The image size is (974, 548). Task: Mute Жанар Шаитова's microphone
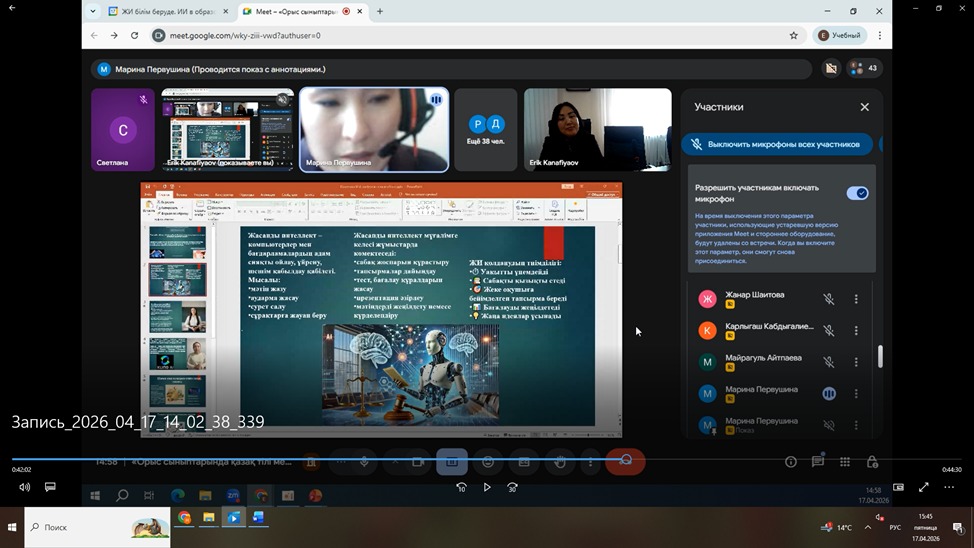point(828,299)
